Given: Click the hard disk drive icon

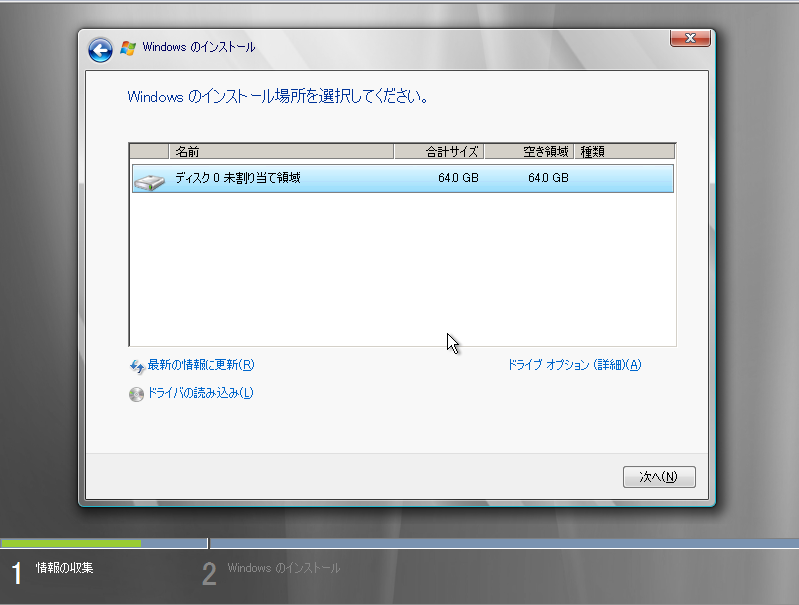Looking at the screenshot, I should pyautogui.click(x=149, y=181).
